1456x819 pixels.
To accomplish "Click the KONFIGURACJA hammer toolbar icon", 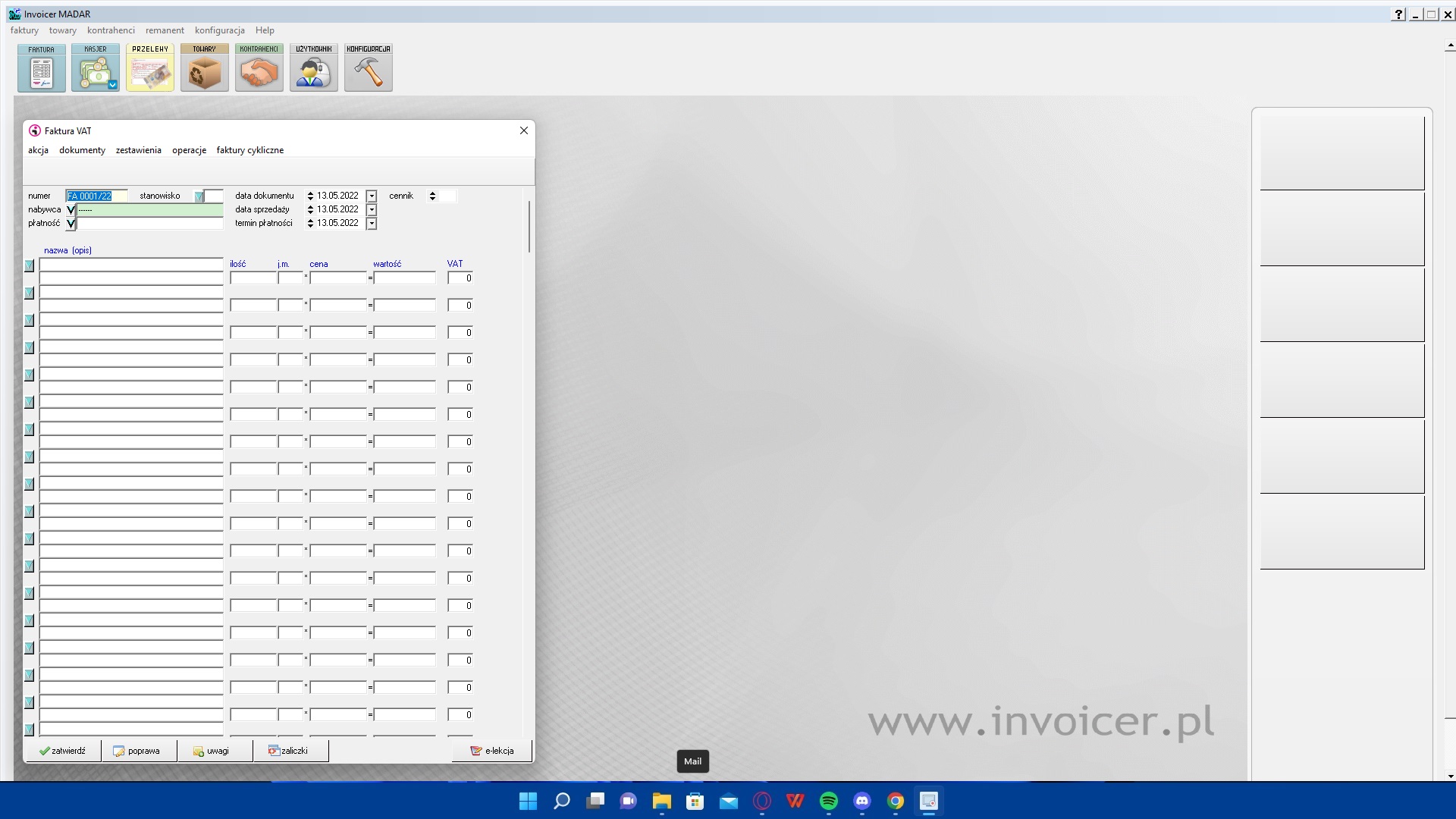I will click(369, 68).
